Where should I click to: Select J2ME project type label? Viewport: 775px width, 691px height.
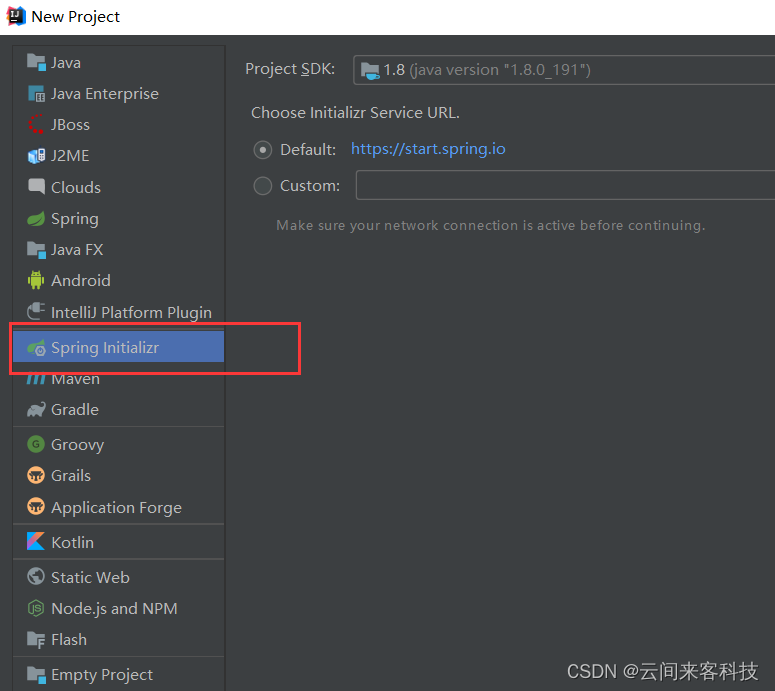[x=70, y=156]
